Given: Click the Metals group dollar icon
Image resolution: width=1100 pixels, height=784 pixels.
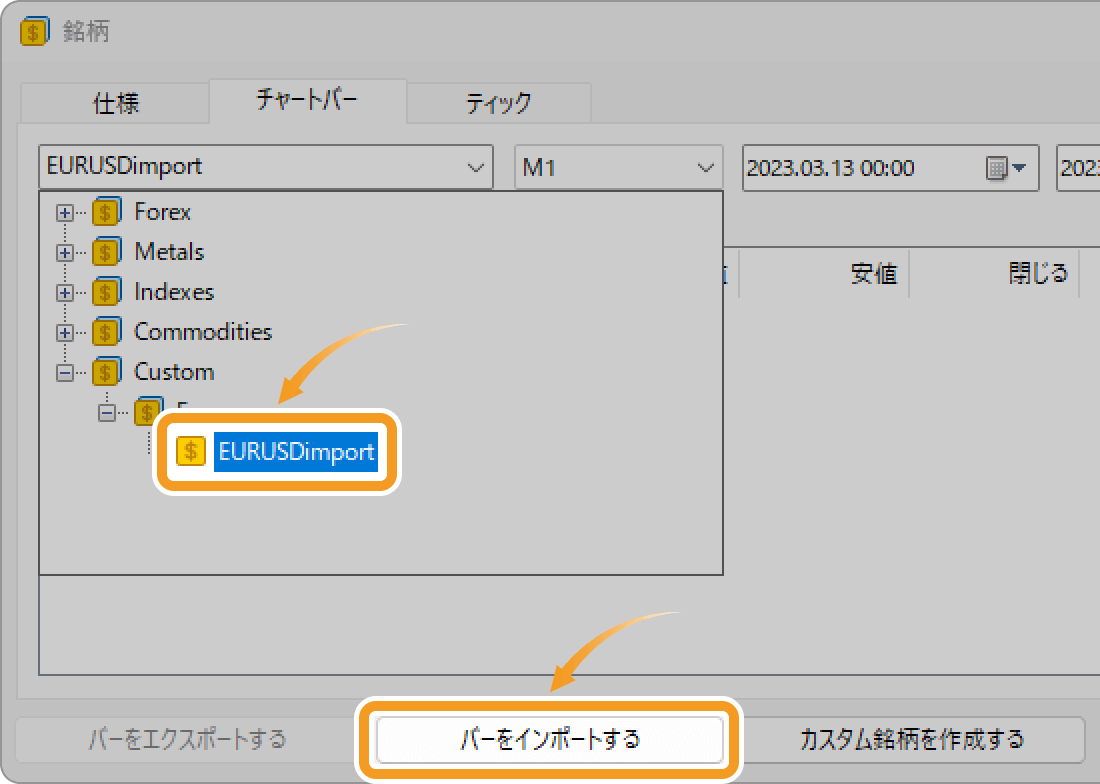Looking at the screenshot, I should click(x=107, y=252).
